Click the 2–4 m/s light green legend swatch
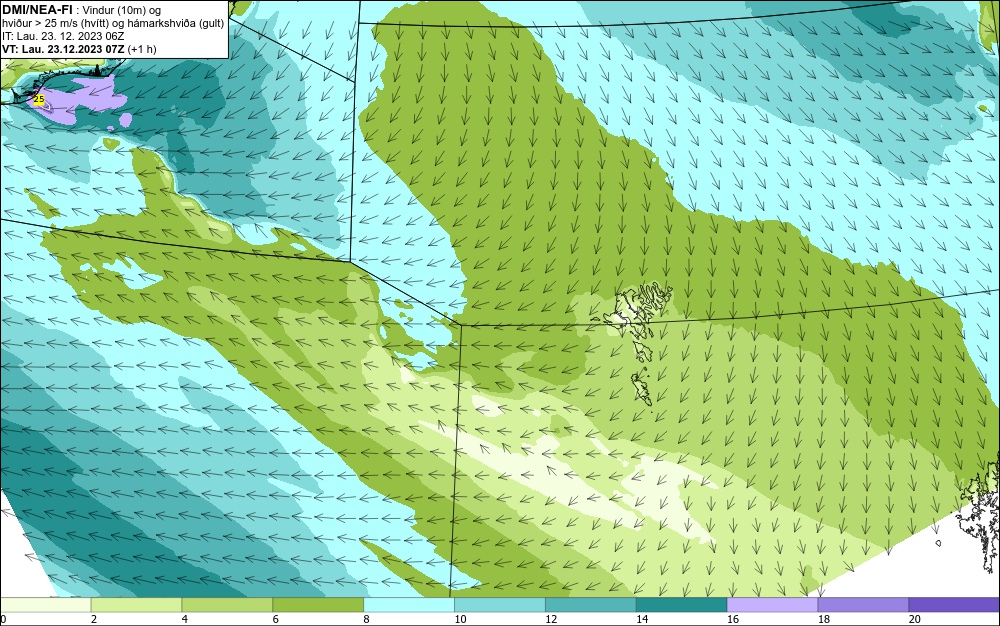1000x626 pixels. (x=136, y=604)
